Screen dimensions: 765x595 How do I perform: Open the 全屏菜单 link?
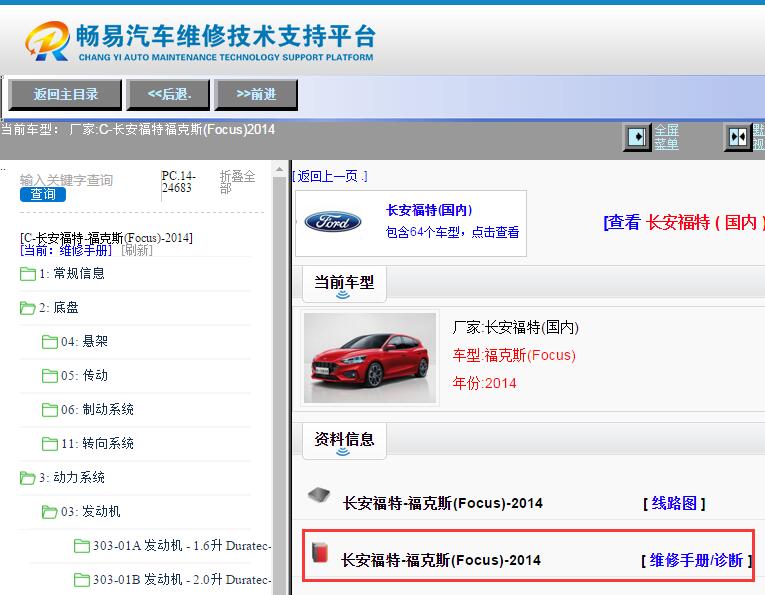click(666, 137)
